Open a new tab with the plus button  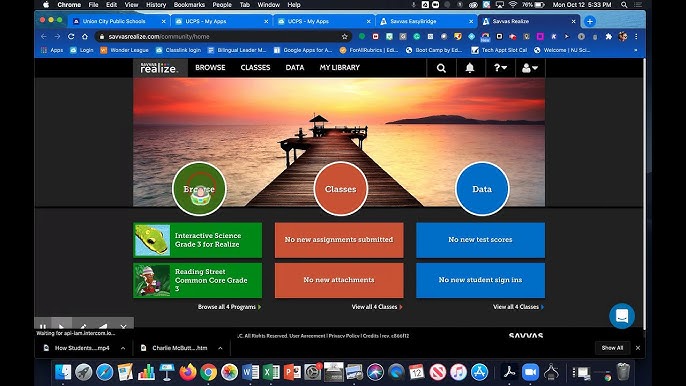[590, 21]
